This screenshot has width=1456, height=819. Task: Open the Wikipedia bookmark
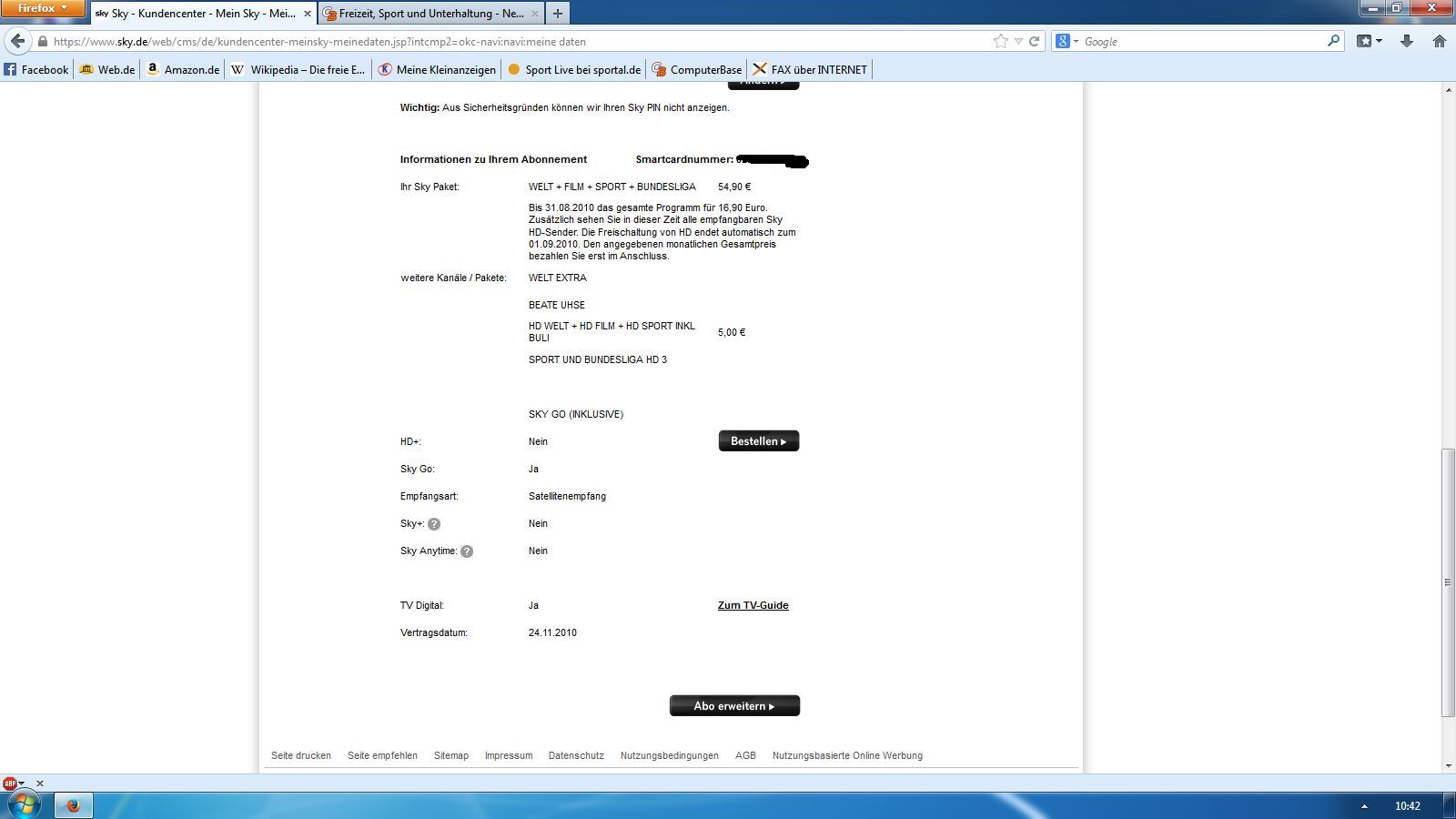(298, 69)
